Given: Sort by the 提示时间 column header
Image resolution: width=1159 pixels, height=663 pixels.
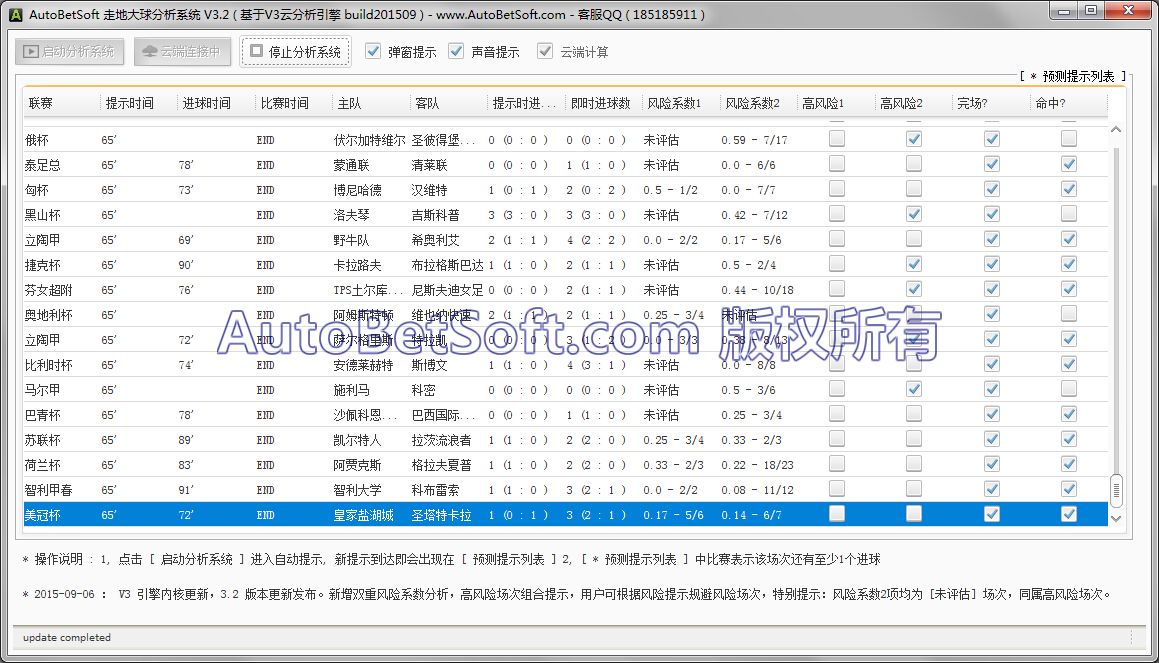Looking at the screenshot, I should point(138,103).
